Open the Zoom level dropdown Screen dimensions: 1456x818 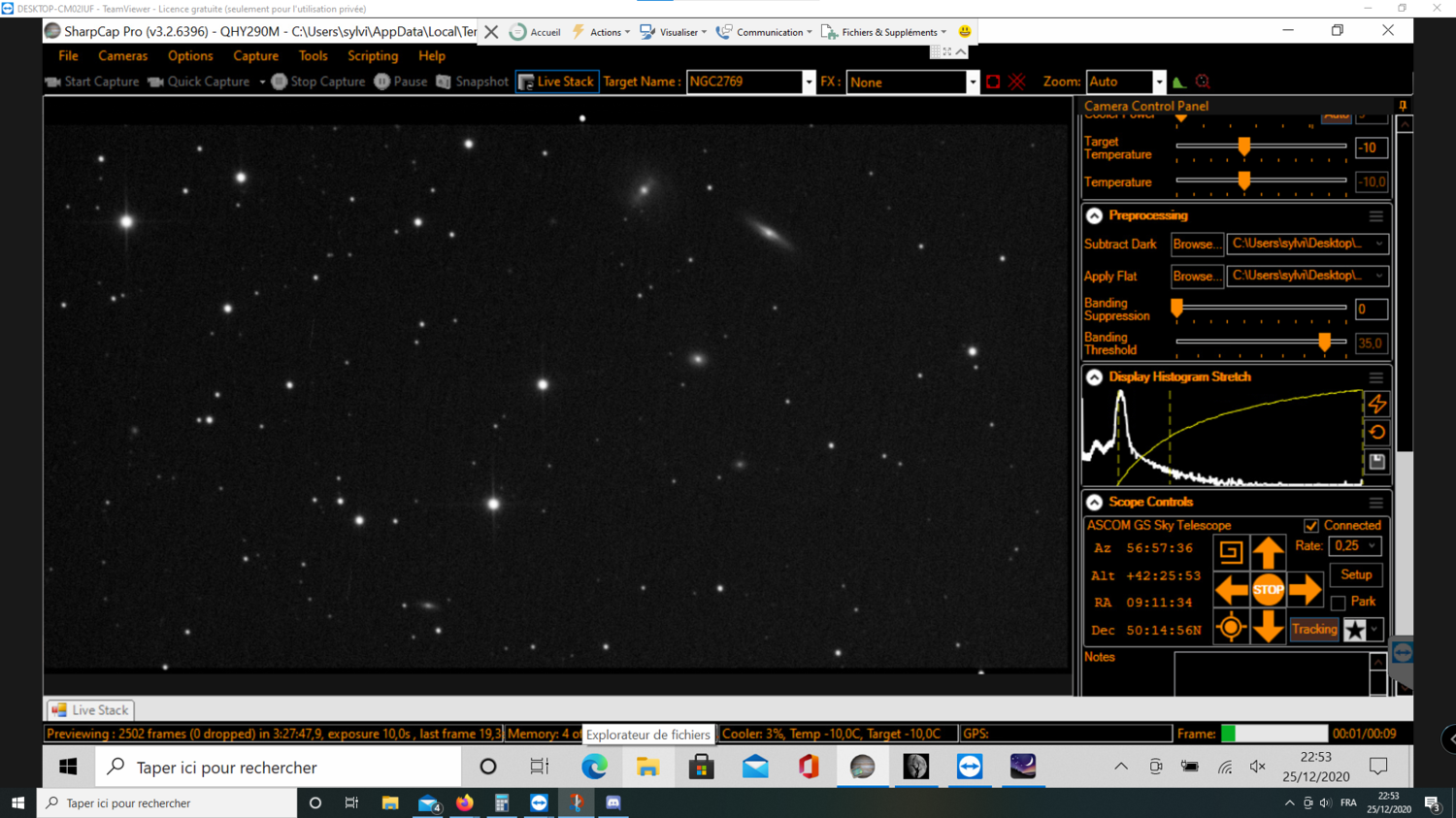coord(1159,82)
